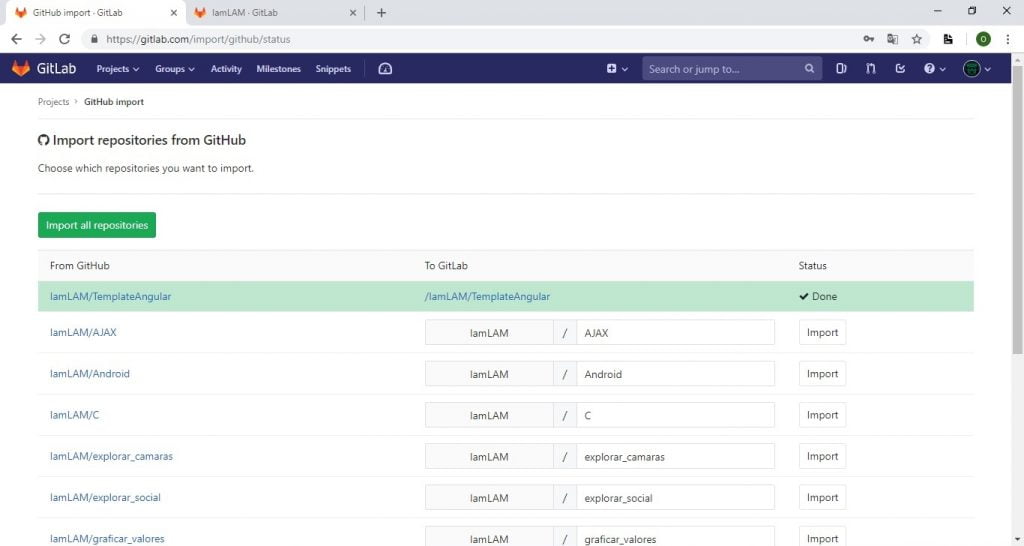Click the translate page icon
Image resolution: width=1024 pixels, height=546 pixels.
893,39
